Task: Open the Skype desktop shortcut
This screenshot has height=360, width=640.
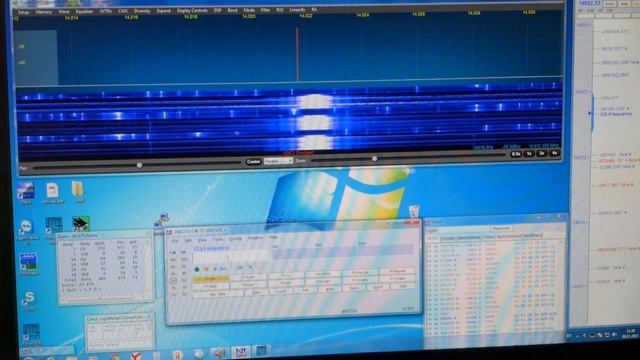Action: (x=28, y=301)
